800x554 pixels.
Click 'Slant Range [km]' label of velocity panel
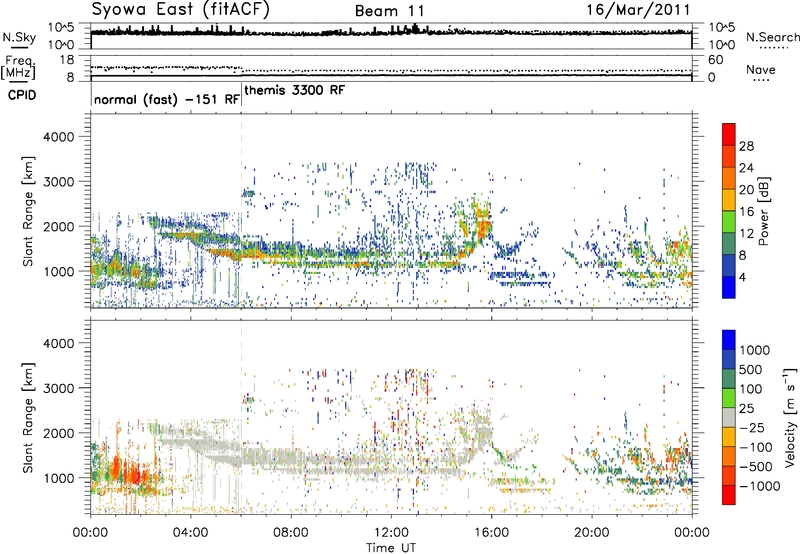tap(28, 417)
